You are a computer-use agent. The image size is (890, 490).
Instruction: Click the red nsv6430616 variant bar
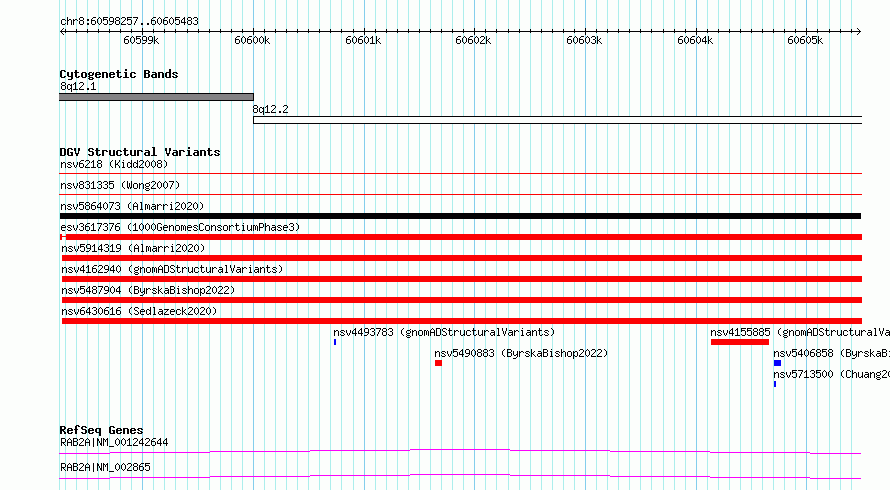[461, 321]
